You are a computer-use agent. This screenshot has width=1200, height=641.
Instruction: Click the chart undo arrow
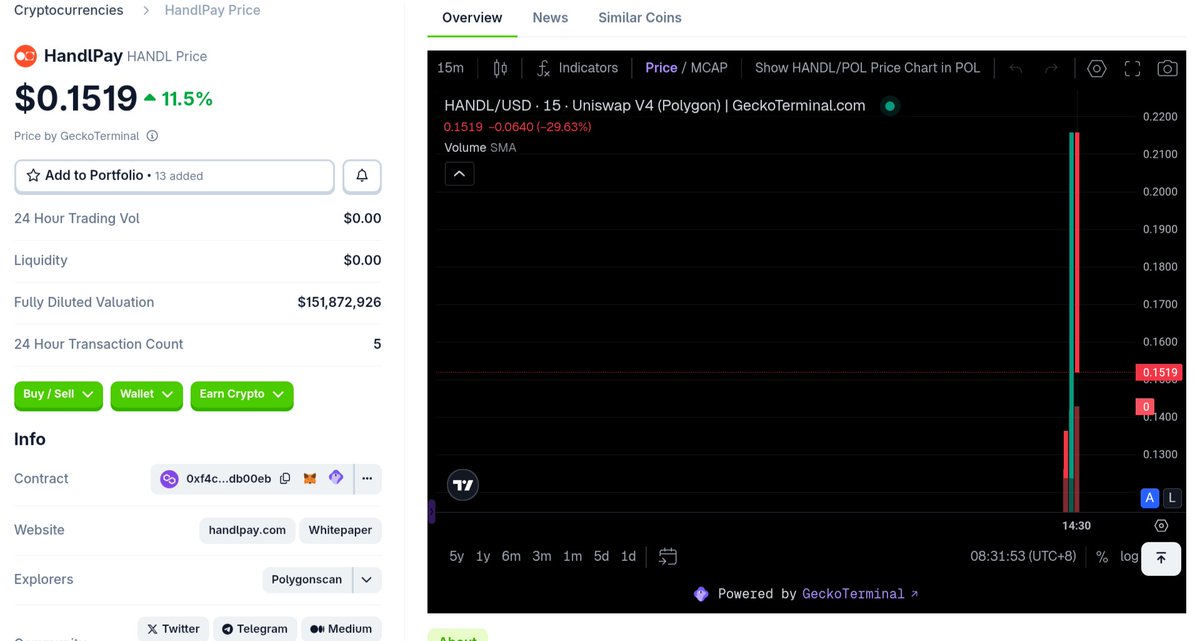pyautogui.click(x=1016, y=68)
